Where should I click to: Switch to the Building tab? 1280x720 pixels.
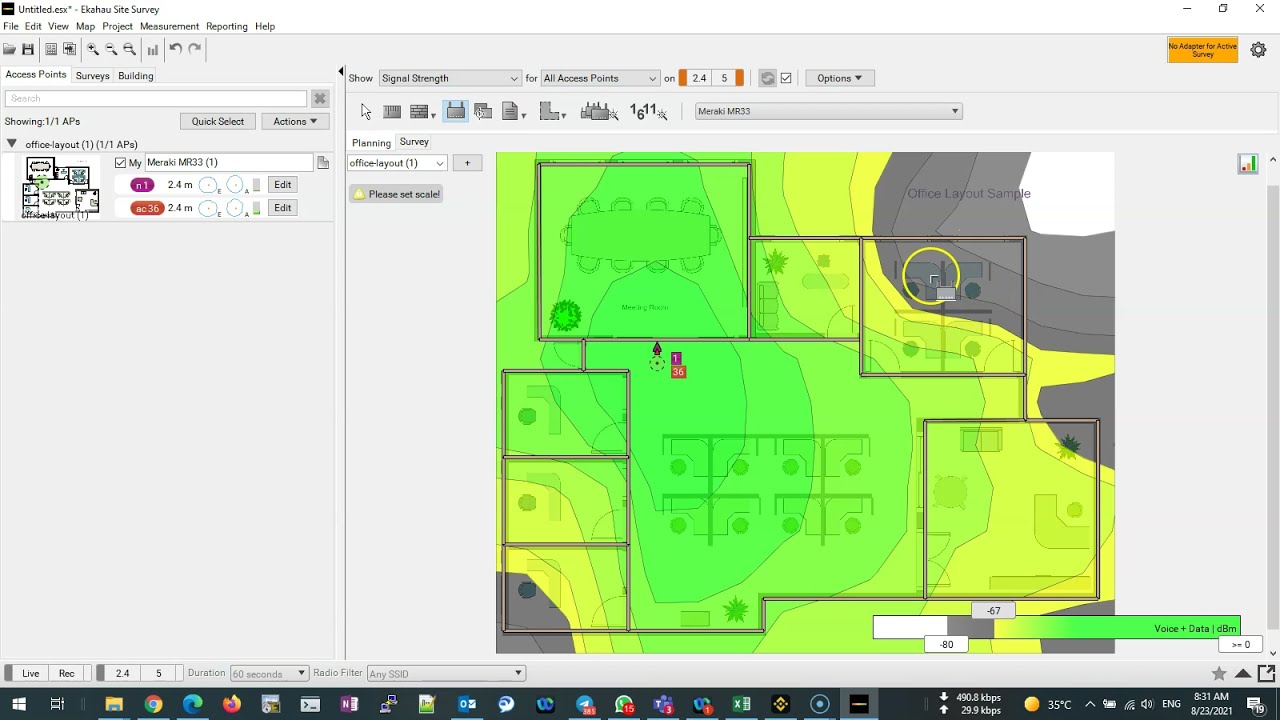pyautogui.click(x=135, y=75)
